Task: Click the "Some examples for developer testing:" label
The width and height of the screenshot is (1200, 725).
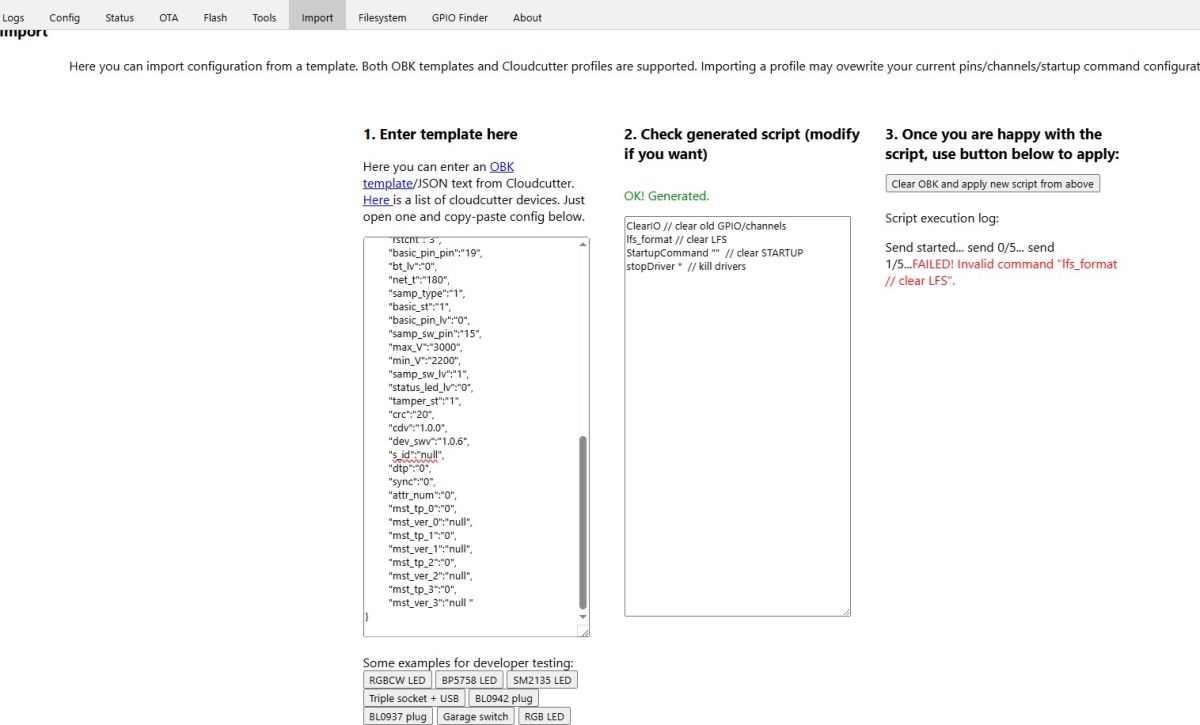Action: tap(468, 663)
